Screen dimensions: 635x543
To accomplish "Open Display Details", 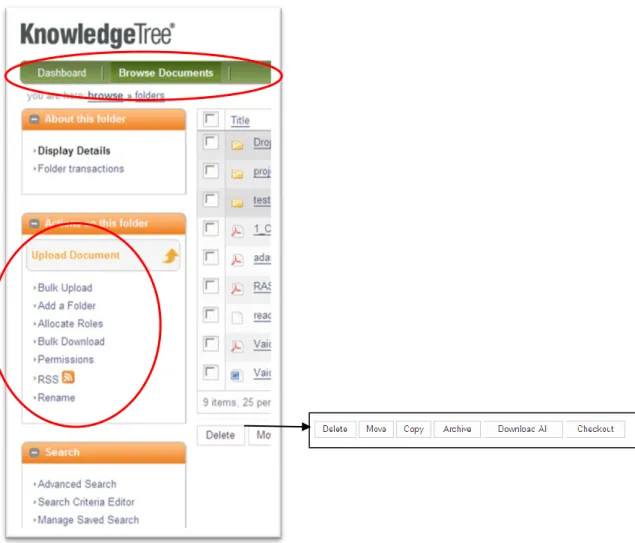I will [74, 151].
